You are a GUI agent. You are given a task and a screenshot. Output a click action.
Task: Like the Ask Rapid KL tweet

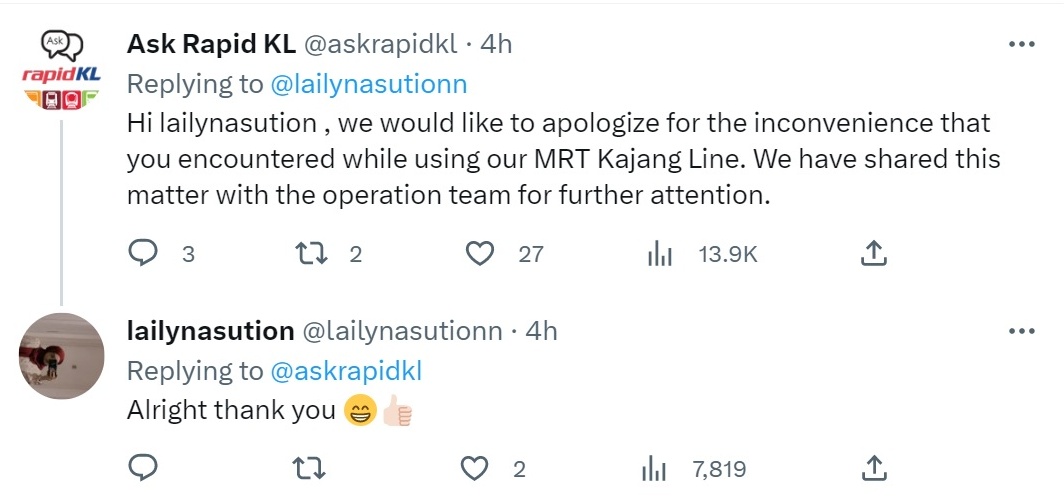(x=481, y=254)
